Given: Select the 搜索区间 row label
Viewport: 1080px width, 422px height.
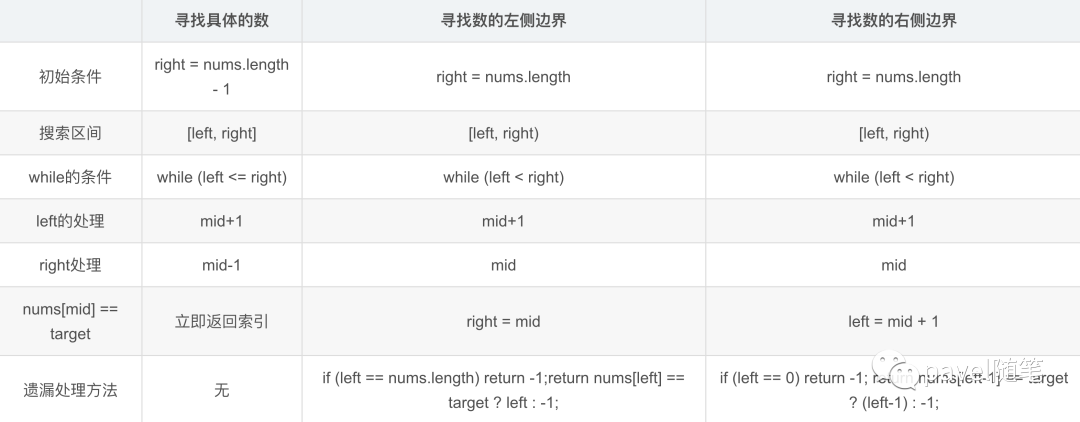Looking at the screenshot, I should tap(70, 133).
